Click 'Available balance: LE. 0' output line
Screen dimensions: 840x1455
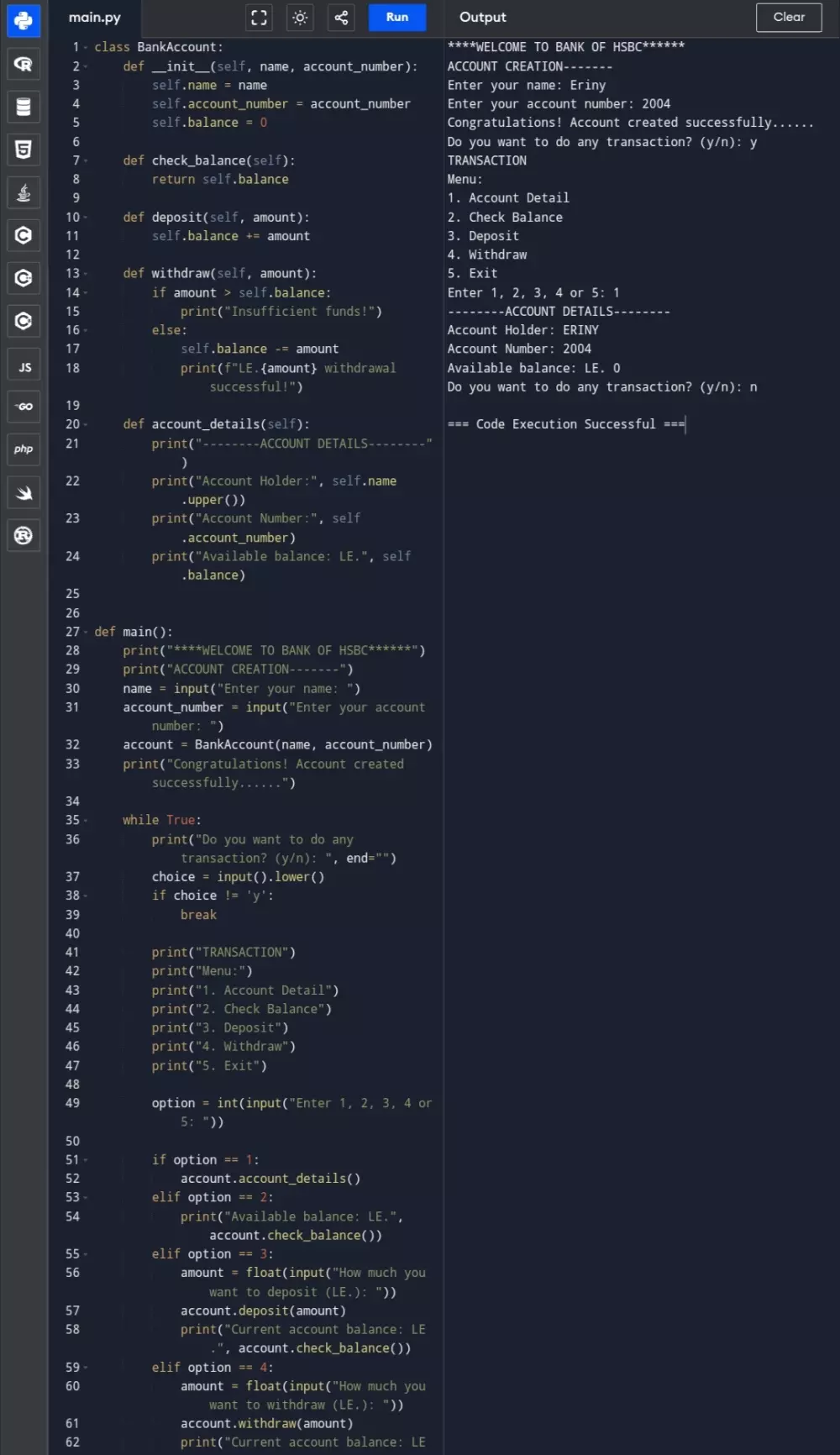tap(534, 368)
